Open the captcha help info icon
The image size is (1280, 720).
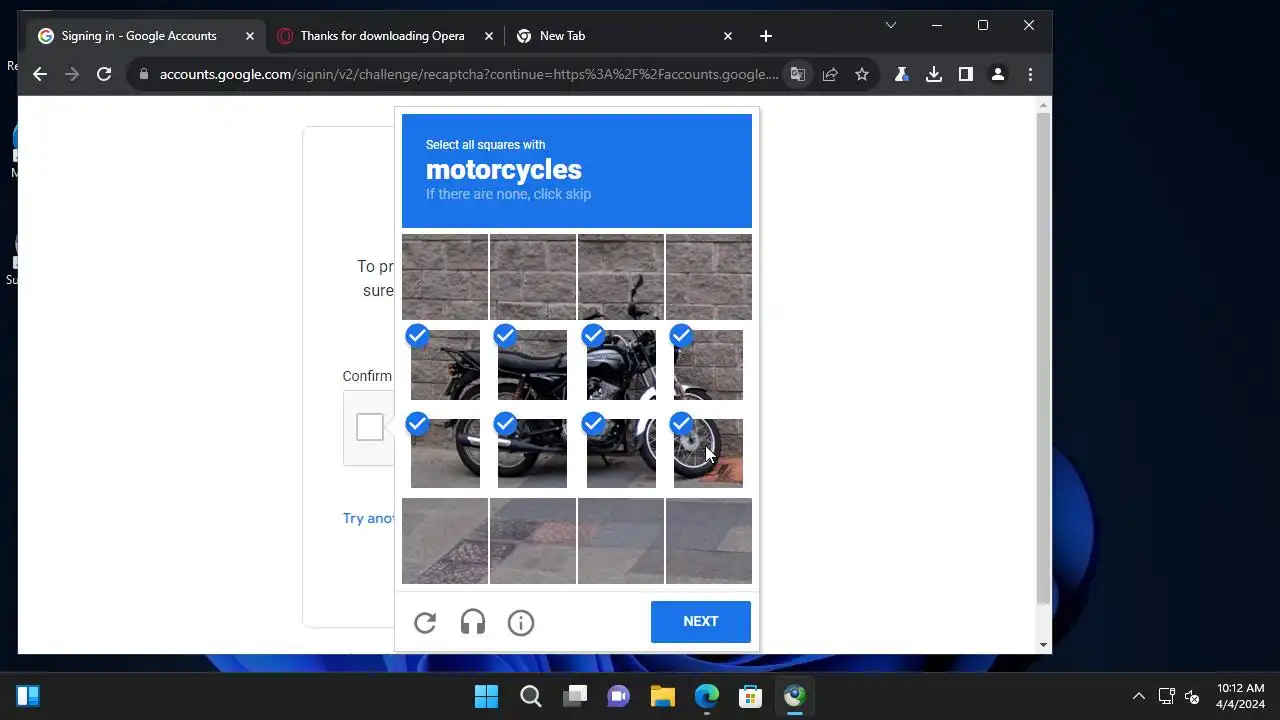pyautogui.click(x=521, y=623)
